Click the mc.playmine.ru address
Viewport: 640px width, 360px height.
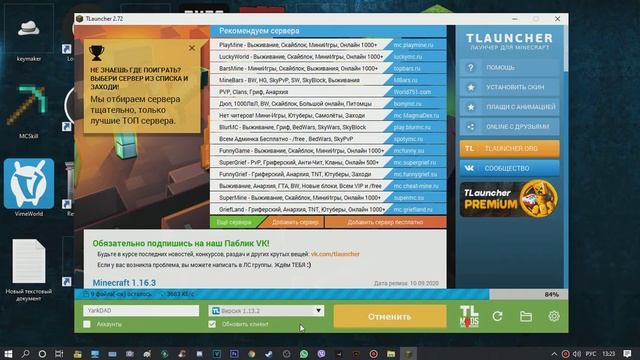click(x=413, y=45)
